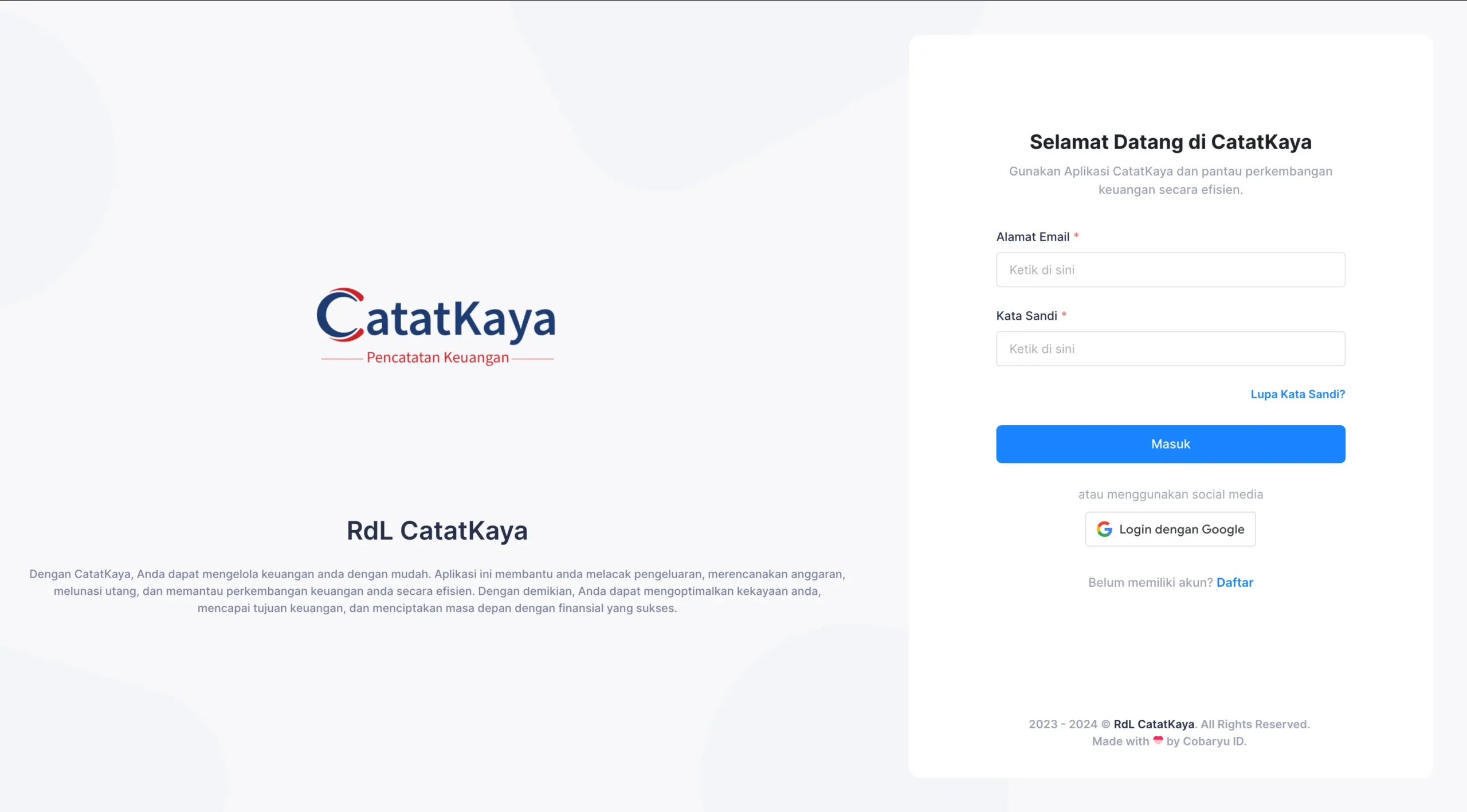Image resolution: width=1467 pixels, height=812 pixels.
Task: Select the Login dengan Google label
Action: (x=1181, y=529)
